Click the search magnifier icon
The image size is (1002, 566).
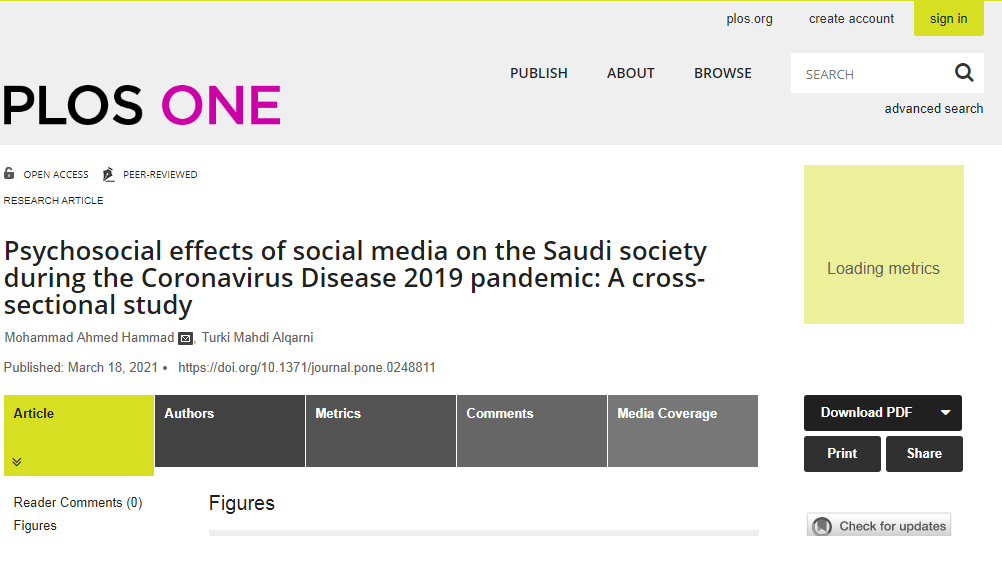click(x=964, y=73)
